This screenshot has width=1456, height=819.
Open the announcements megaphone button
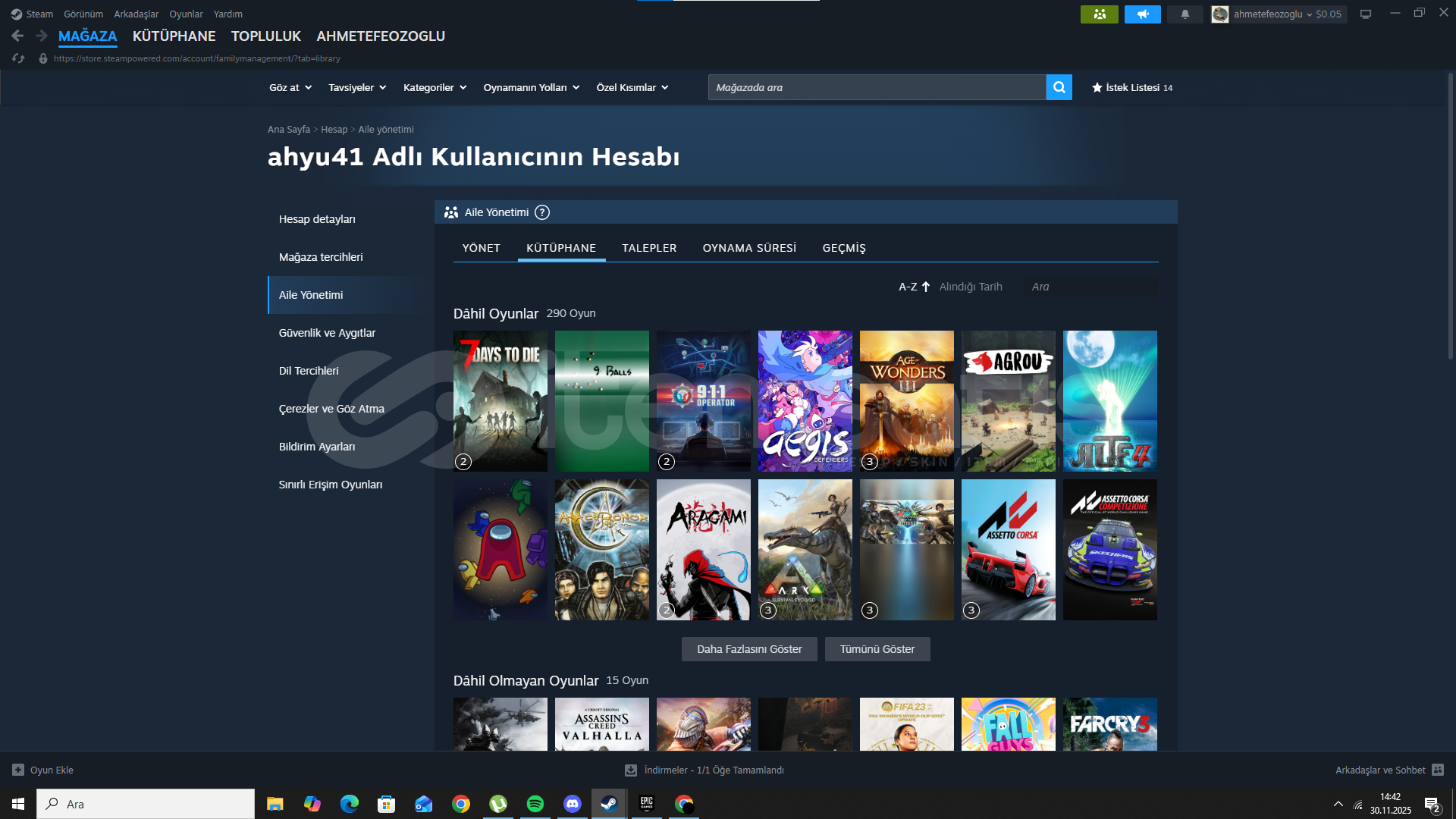coord(1142,14)
